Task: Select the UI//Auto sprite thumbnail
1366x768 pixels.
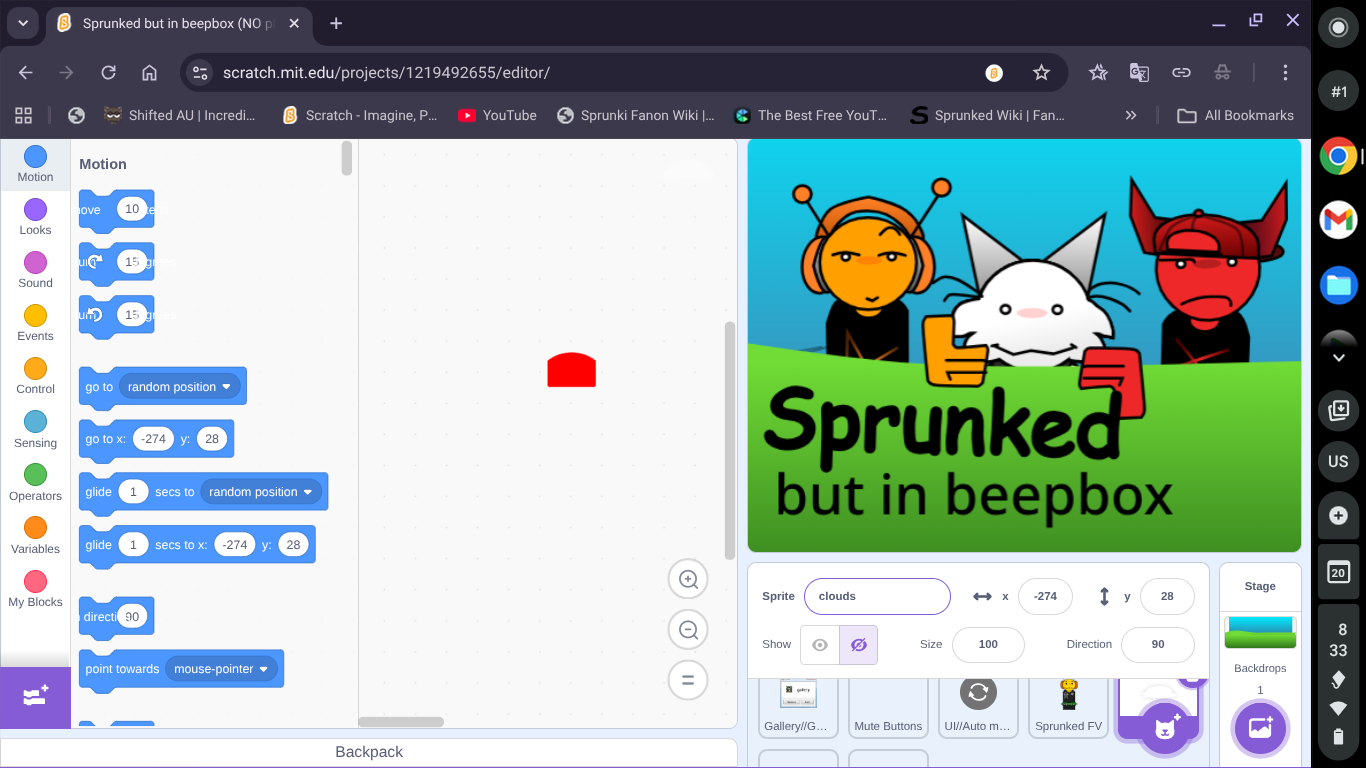Action: (978, 707)
